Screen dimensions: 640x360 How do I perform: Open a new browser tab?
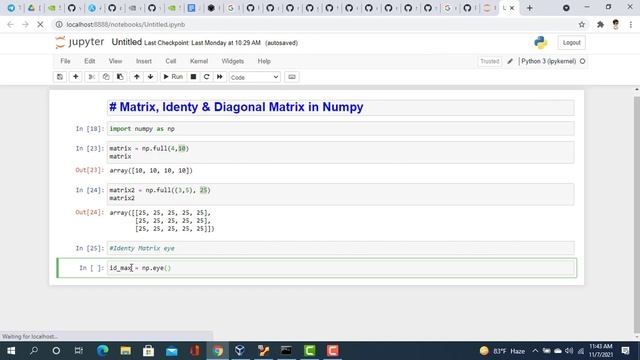[529, 8]
